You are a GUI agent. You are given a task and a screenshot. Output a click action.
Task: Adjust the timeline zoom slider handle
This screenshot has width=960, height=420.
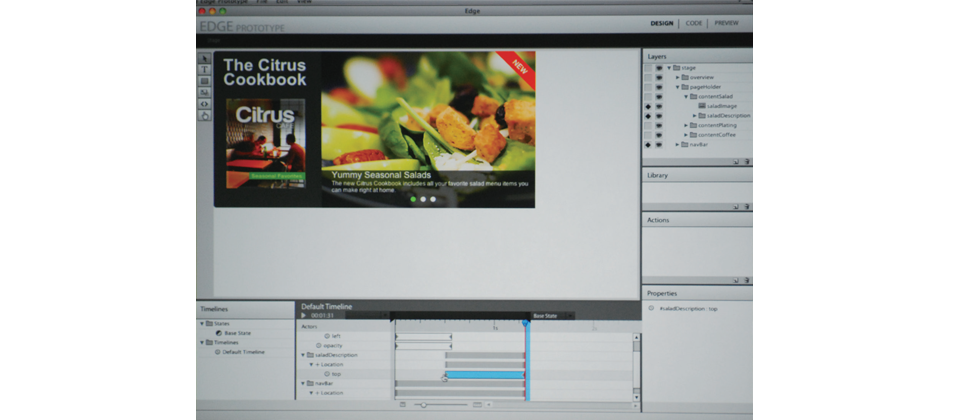pos(423,405)
